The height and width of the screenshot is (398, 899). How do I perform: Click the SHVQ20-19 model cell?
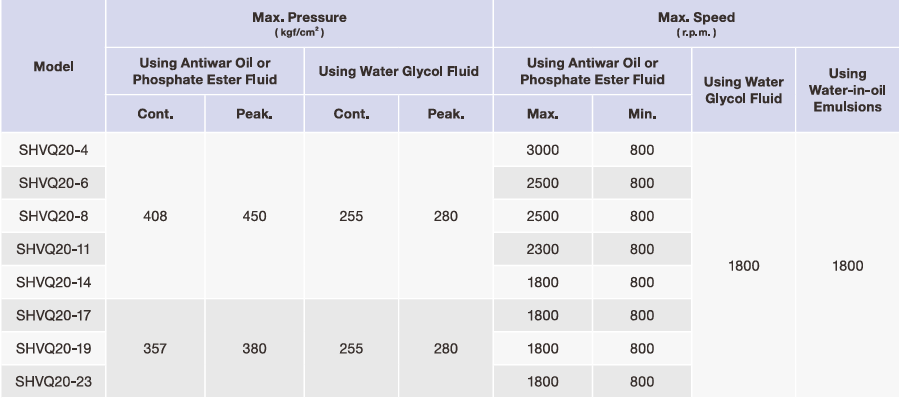(53, 349)
